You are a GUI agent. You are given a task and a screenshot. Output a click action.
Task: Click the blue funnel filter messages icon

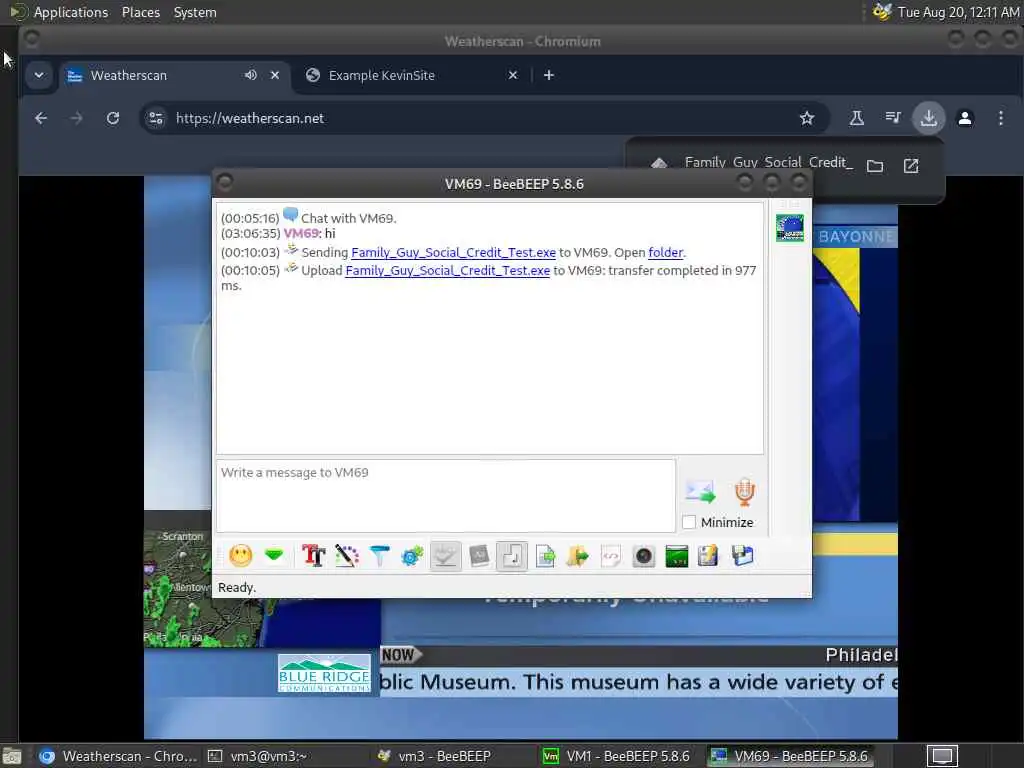tap(379, 556)
